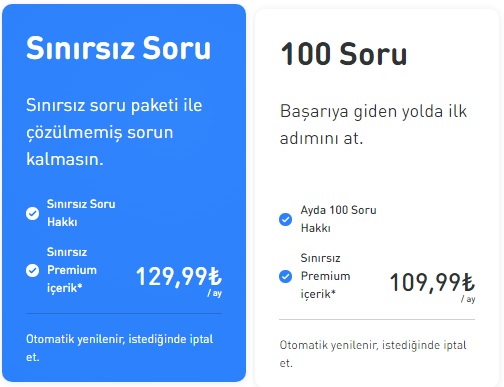Click the text 'Başarıya giden yolda ilk adımını at'
Image resolution: width=504 pixels, height=387 pixels.
[x=373, y=125]
